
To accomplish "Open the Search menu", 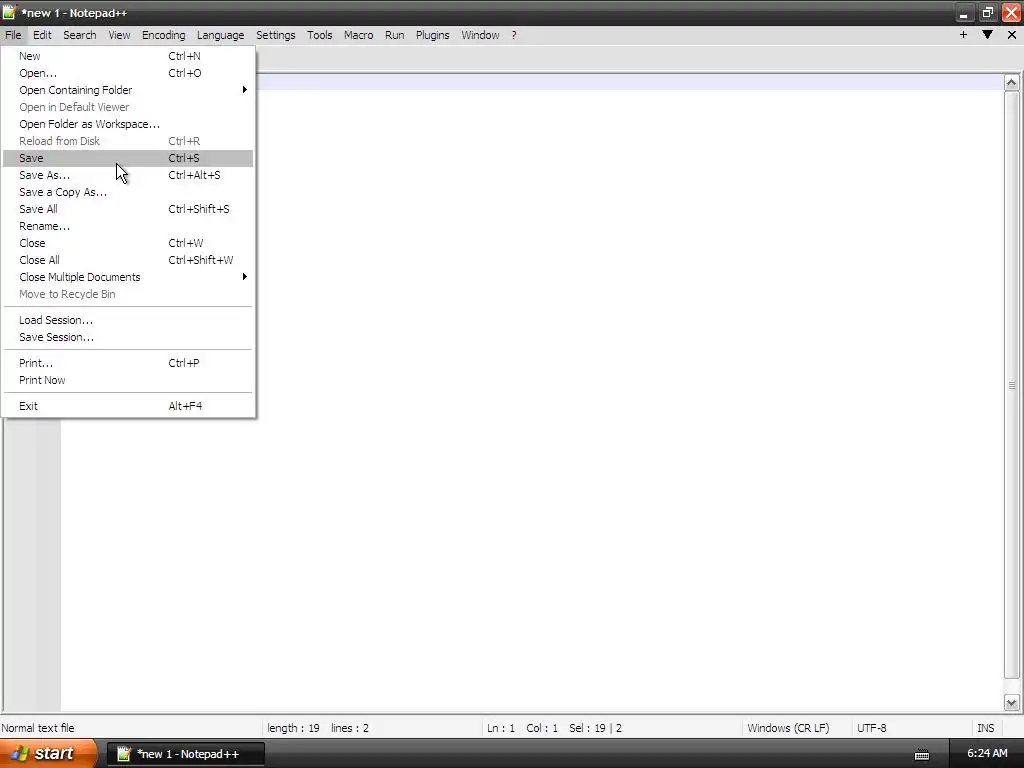I will click(80, 35).
